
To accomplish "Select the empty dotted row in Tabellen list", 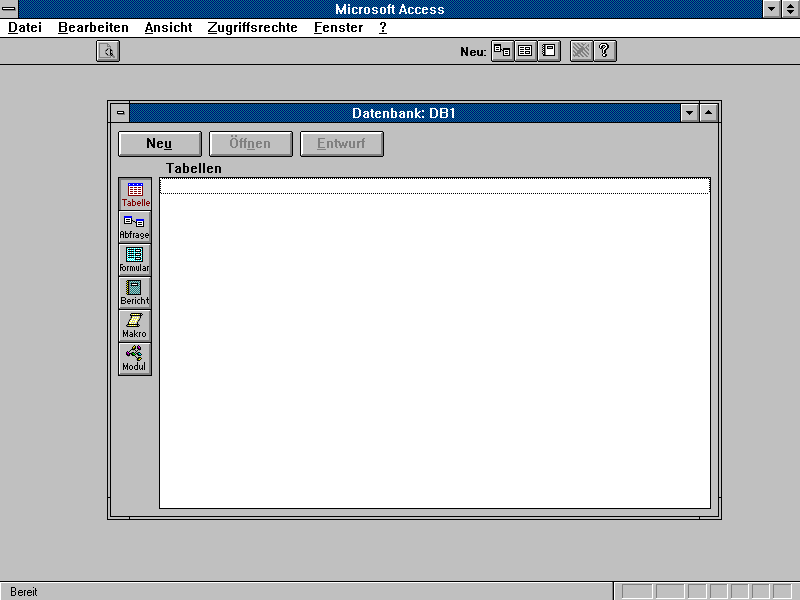I will coord(435,186).
